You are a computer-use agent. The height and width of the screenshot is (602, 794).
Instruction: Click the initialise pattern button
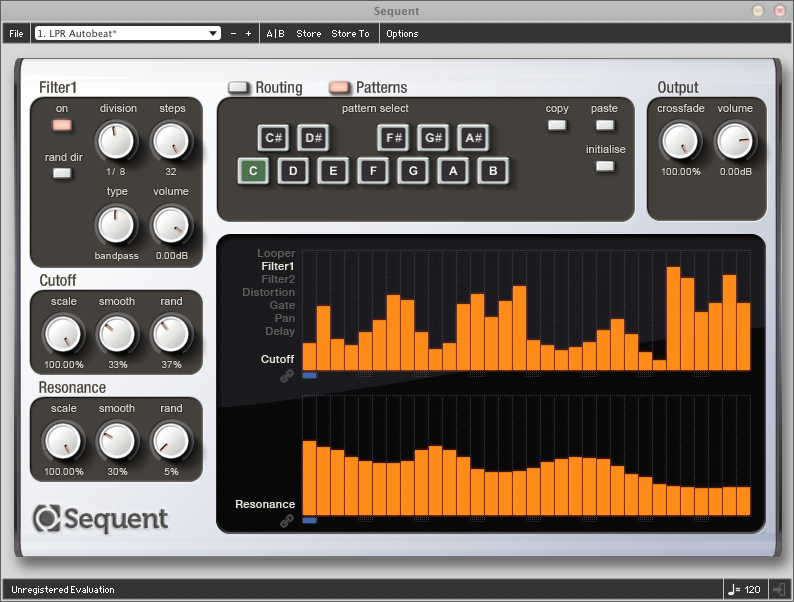(605, 167)
